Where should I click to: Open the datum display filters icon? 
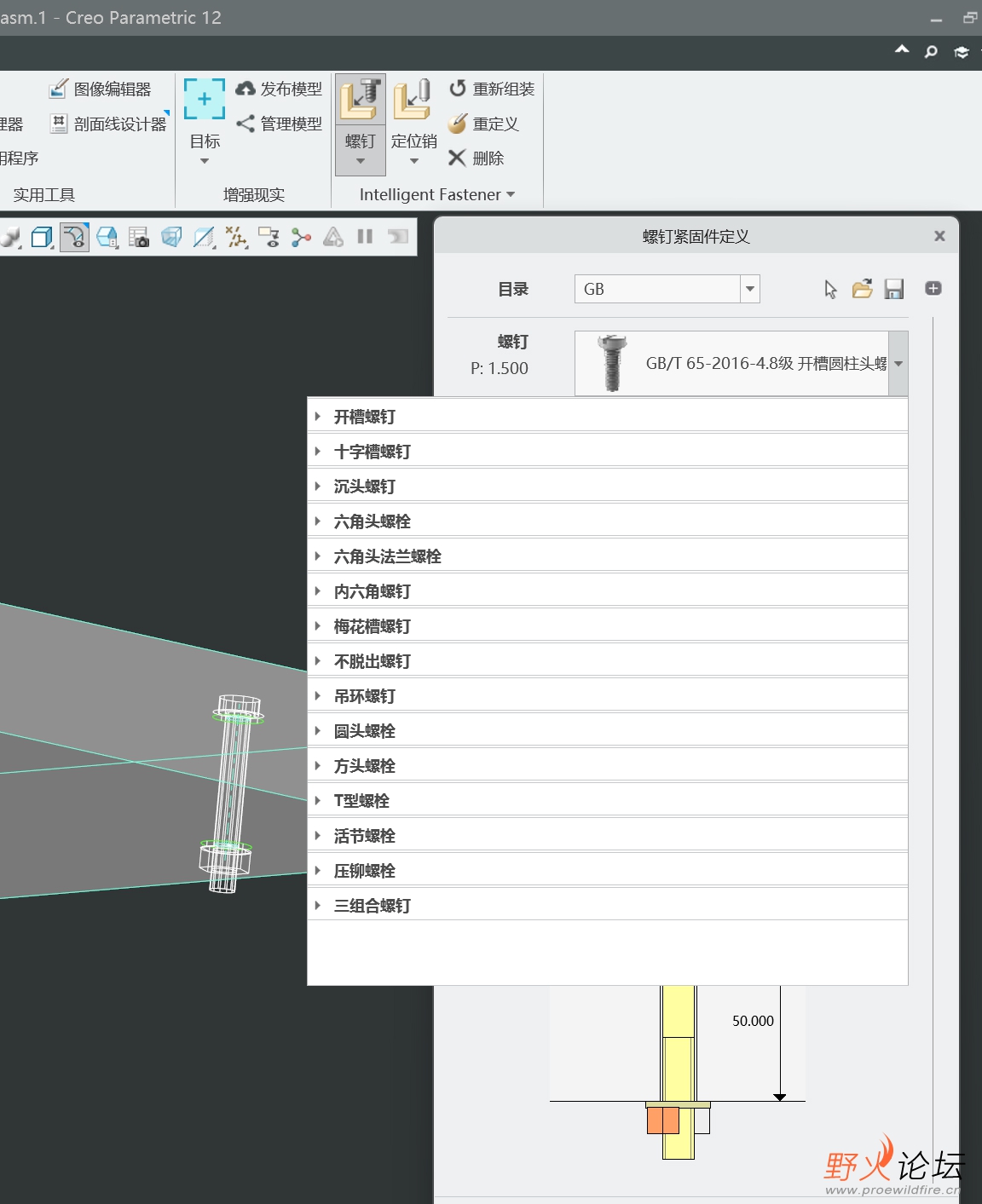(x=236, y=237)
